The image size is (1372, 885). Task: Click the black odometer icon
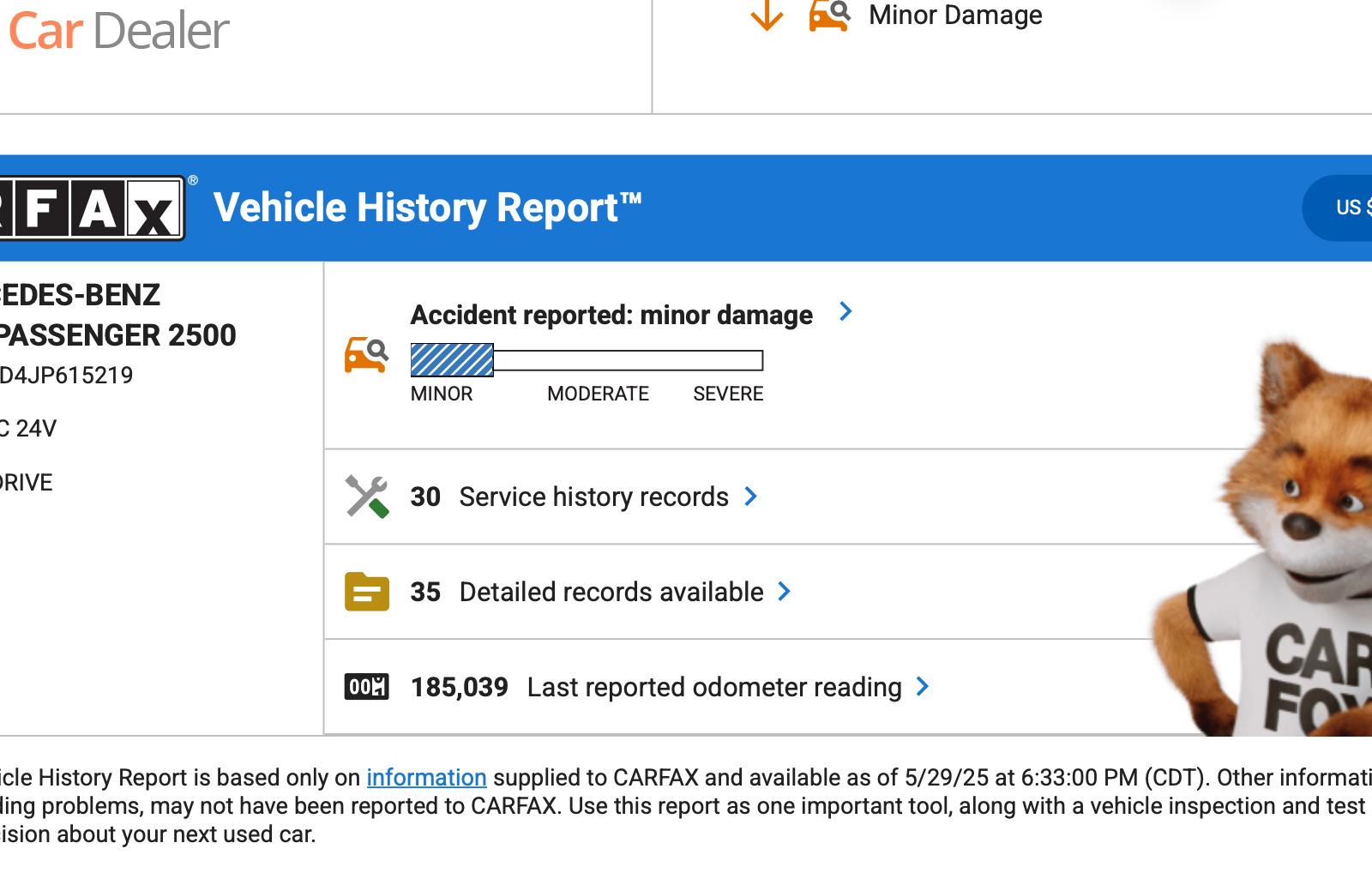pos(366,687)
